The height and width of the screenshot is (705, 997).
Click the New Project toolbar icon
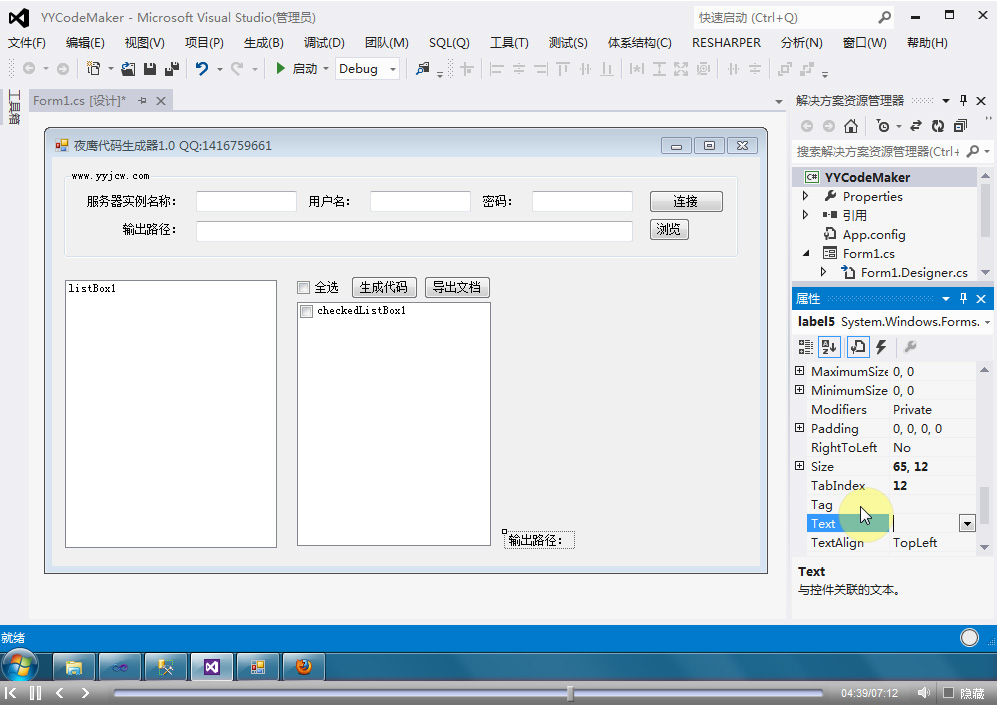tap(93, 68)
